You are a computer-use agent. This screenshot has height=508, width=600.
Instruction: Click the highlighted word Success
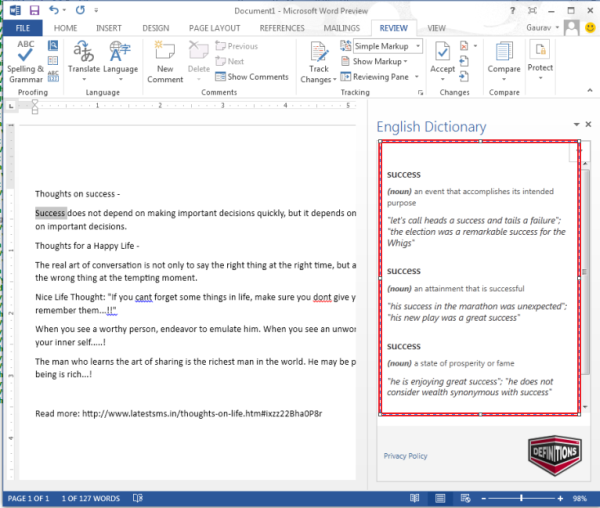point(50,213)
